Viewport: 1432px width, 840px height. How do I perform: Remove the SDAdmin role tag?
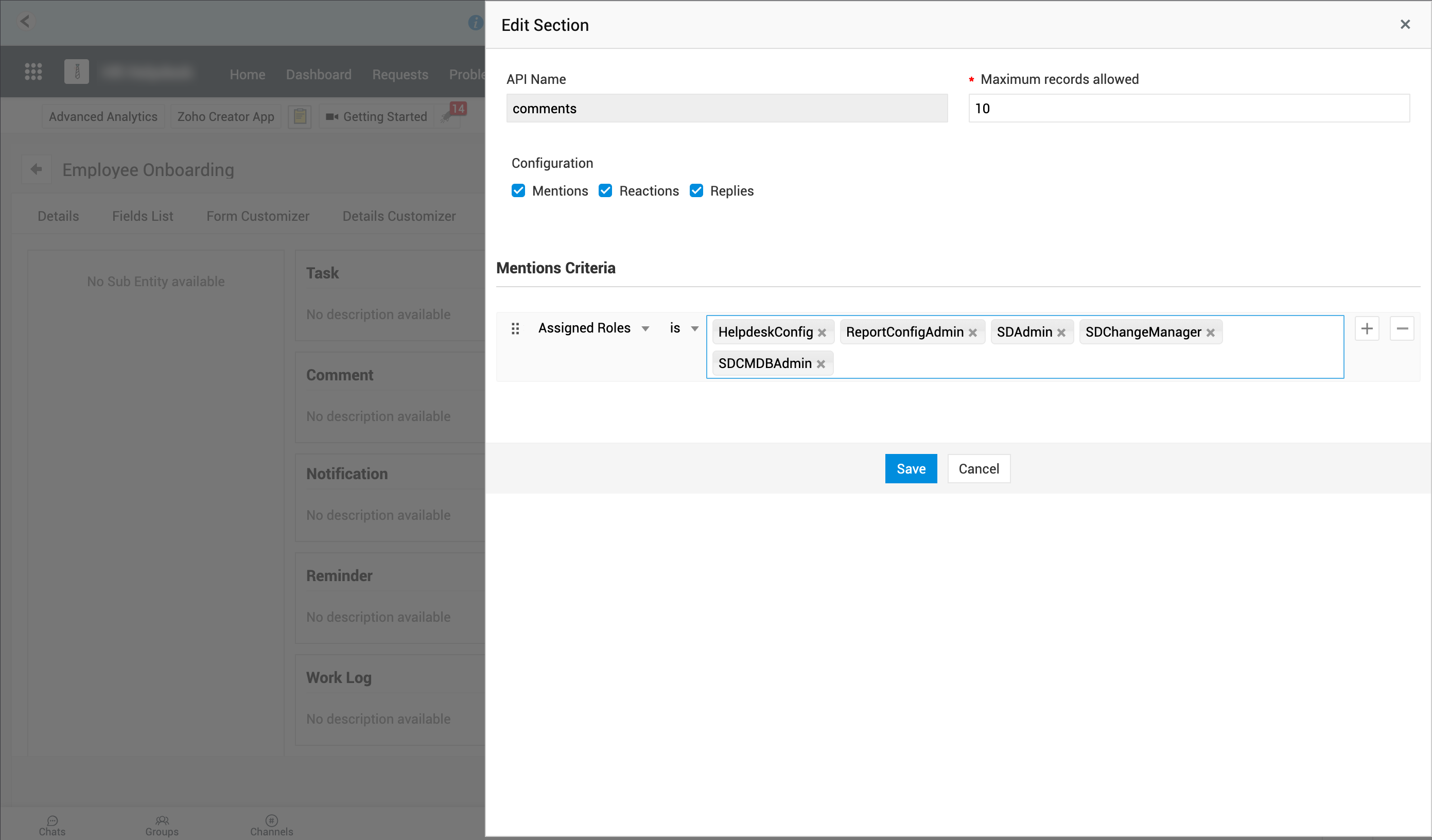(x=1061, y=333)
